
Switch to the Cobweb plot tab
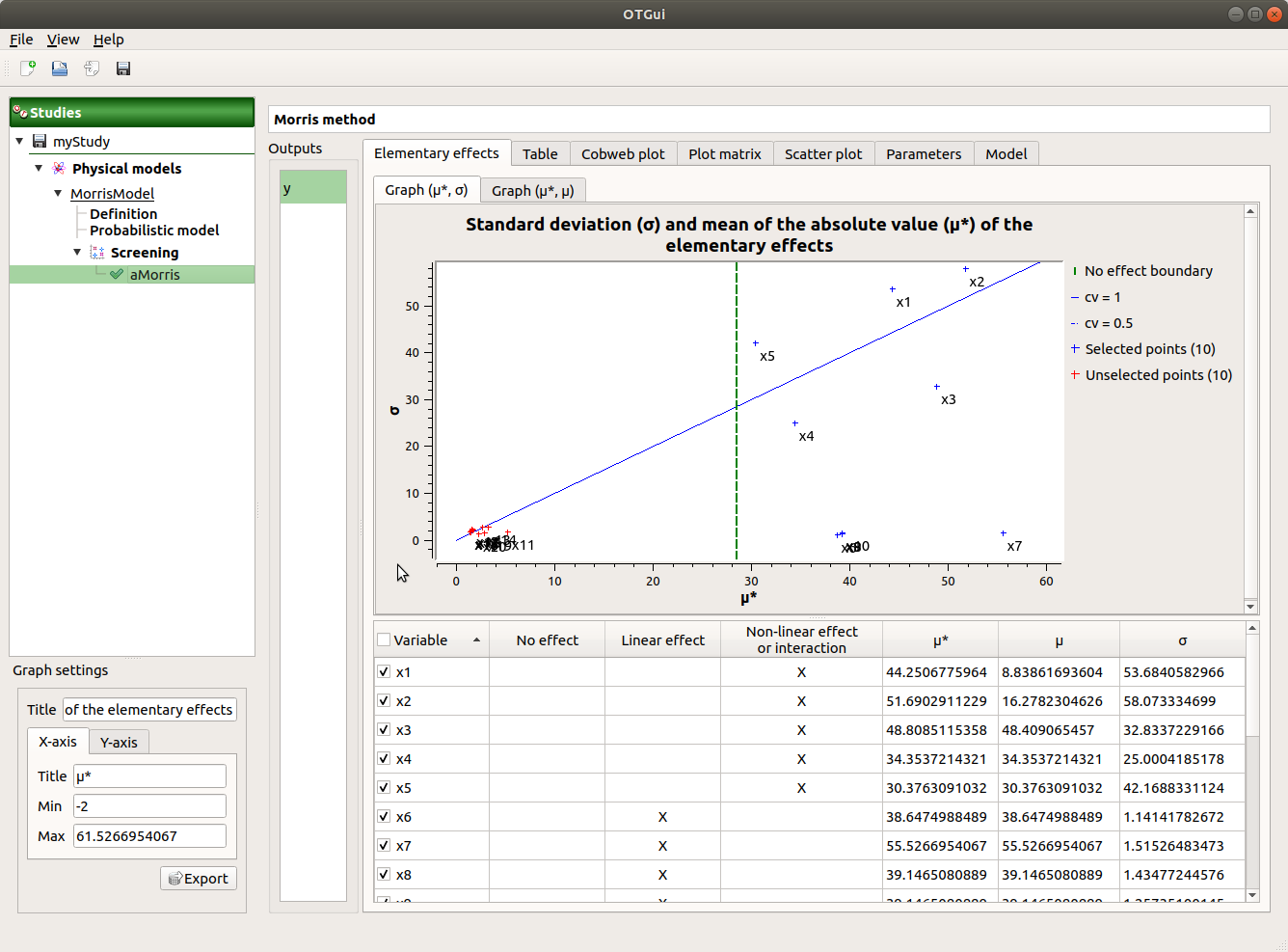[623, 154]
